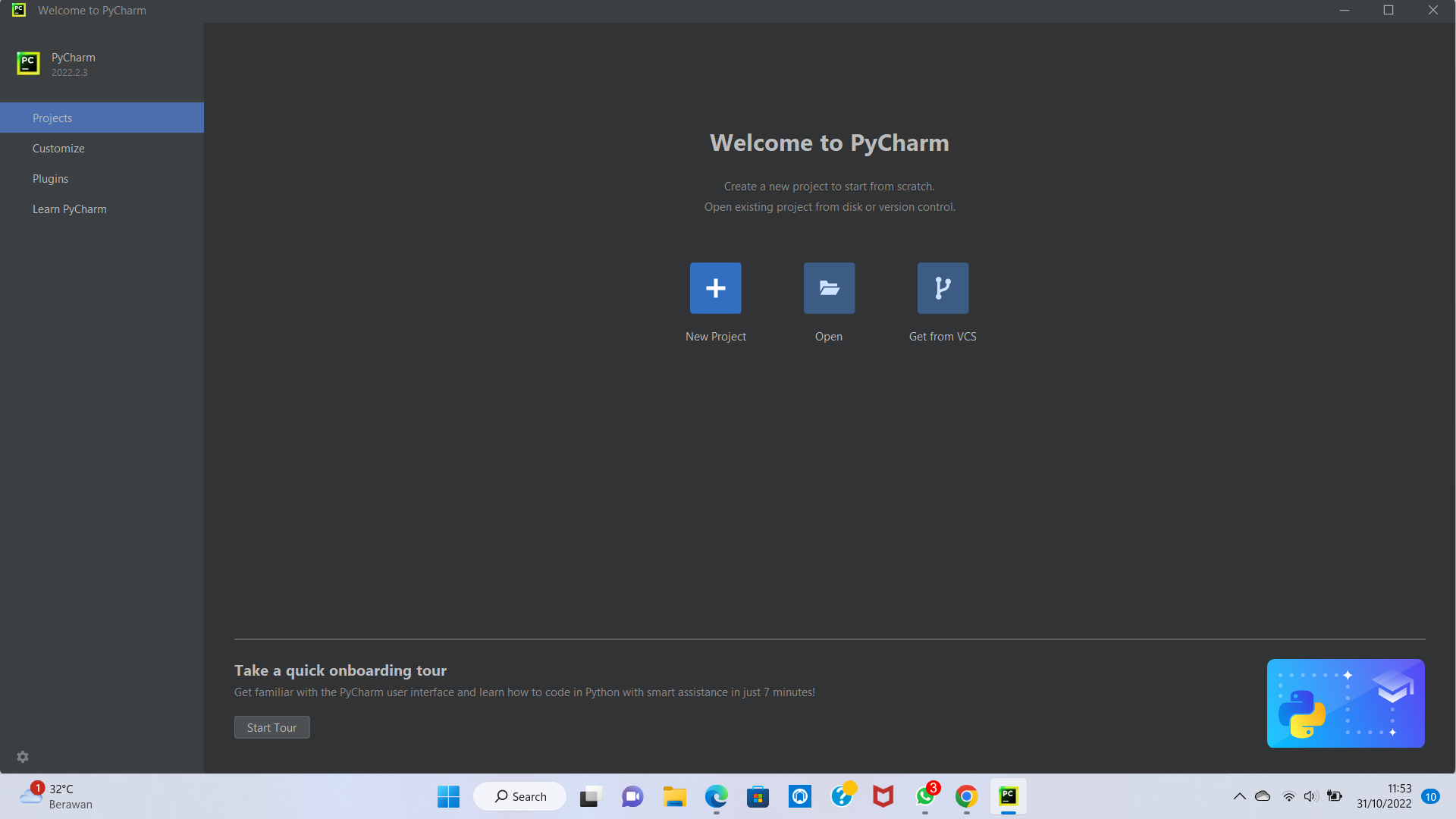Open the Search box on the taskbar
The height and width of the screenshot is (819, 1456).
pyautogui.click(x=519, y=796)
